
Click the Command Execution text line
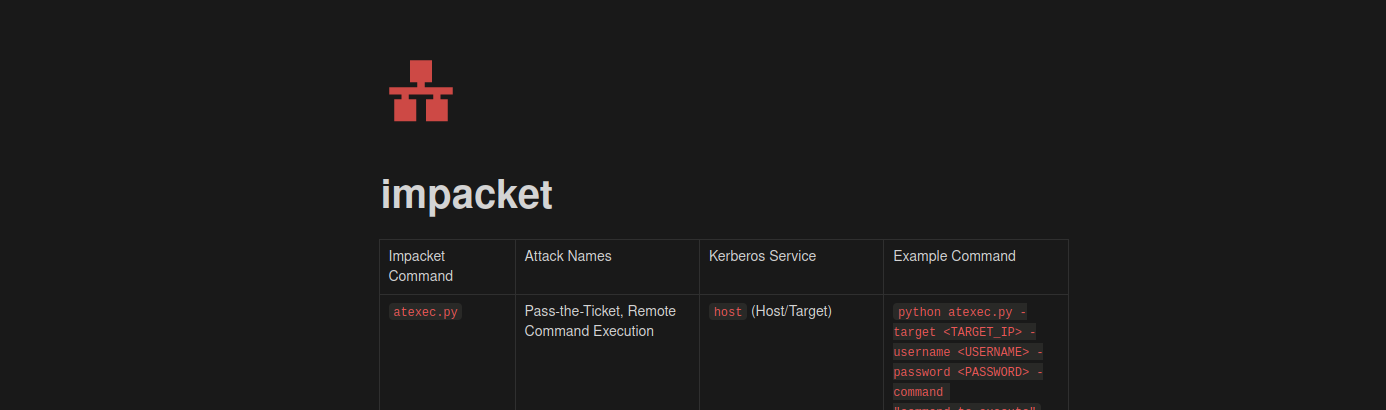pyautogui.click(x=589, y=331)
